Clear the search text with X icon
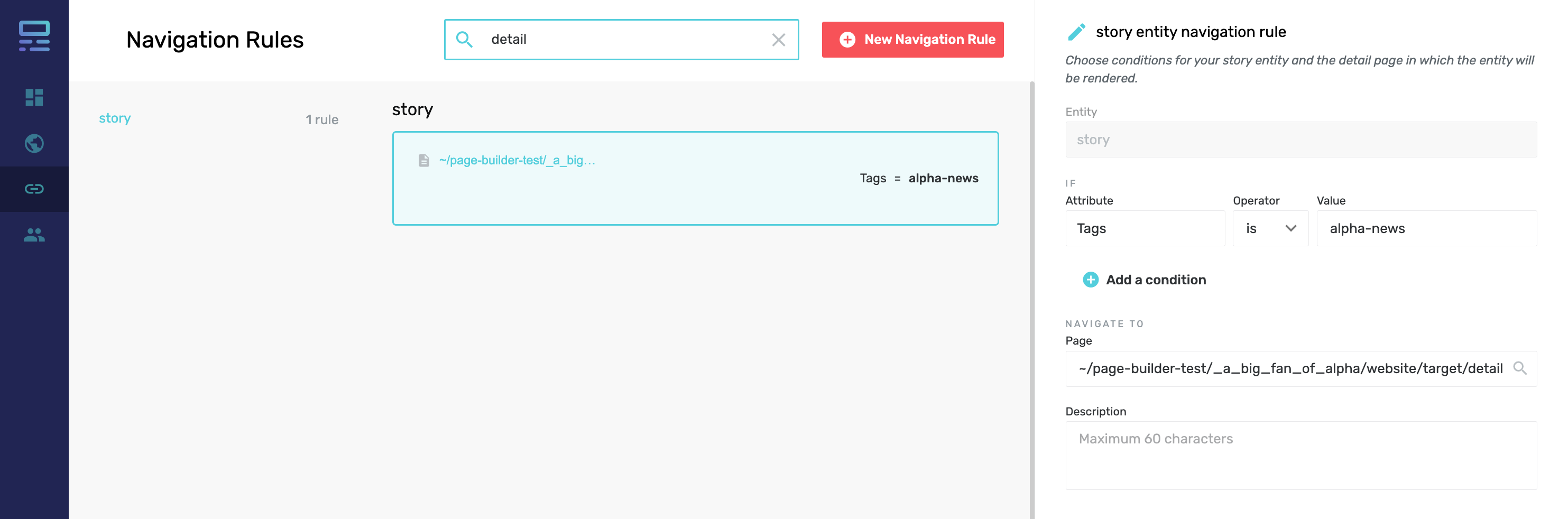Image resolution: width=1568 pixels, height=519 pixels. [x=778, y=40]
